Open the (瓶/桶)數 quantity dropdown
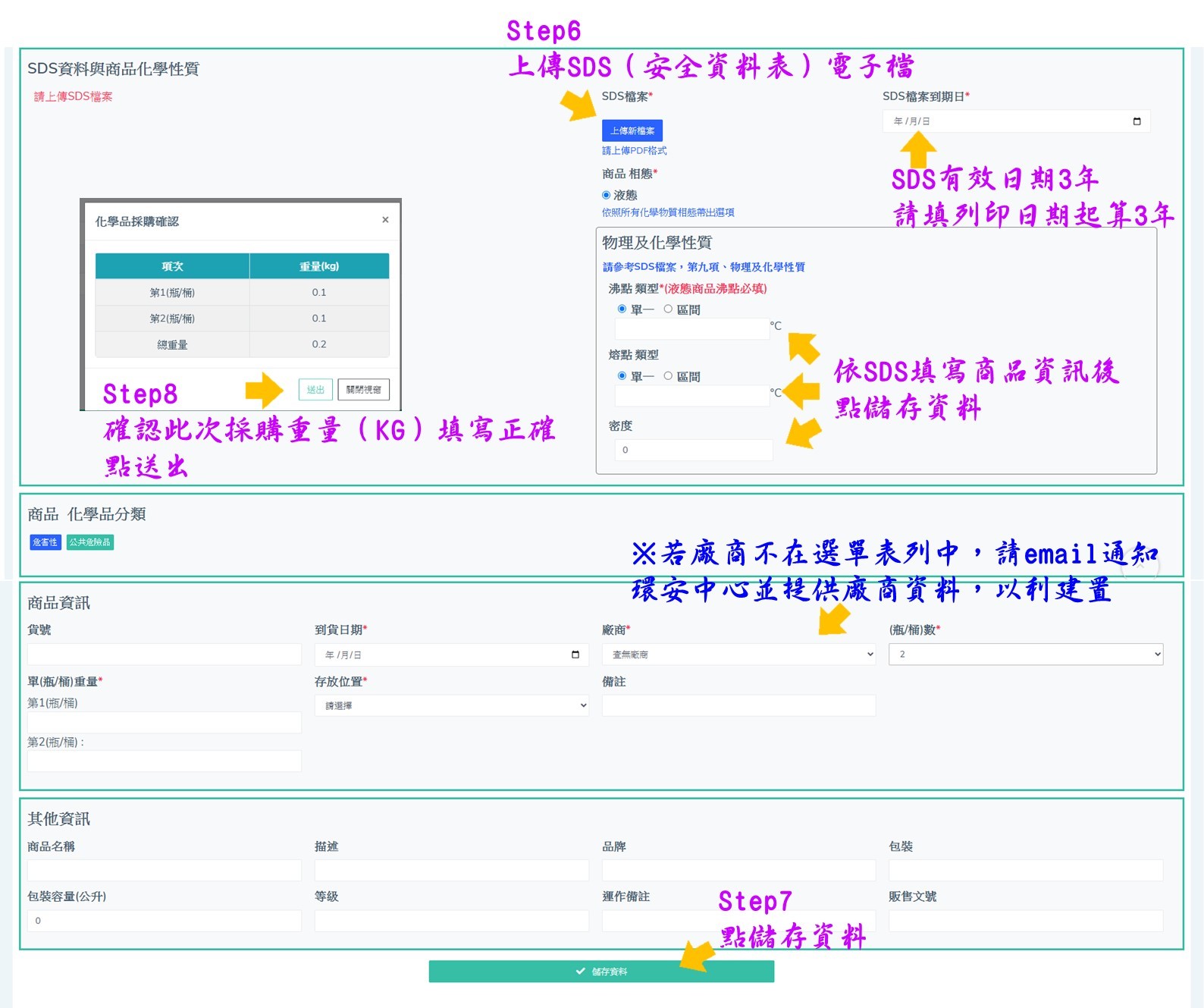 coord(1025,655)
